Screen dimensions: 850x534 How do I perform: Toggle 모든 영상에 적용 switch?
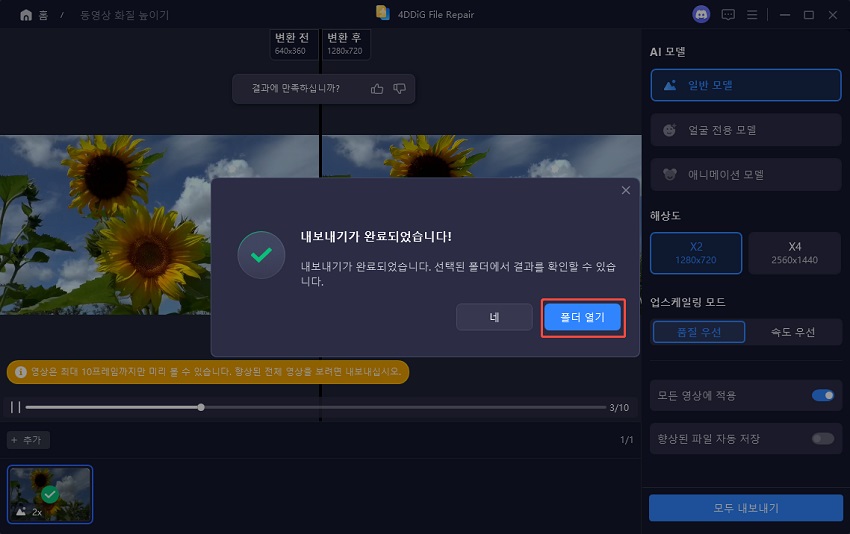[x=822, y=395]
